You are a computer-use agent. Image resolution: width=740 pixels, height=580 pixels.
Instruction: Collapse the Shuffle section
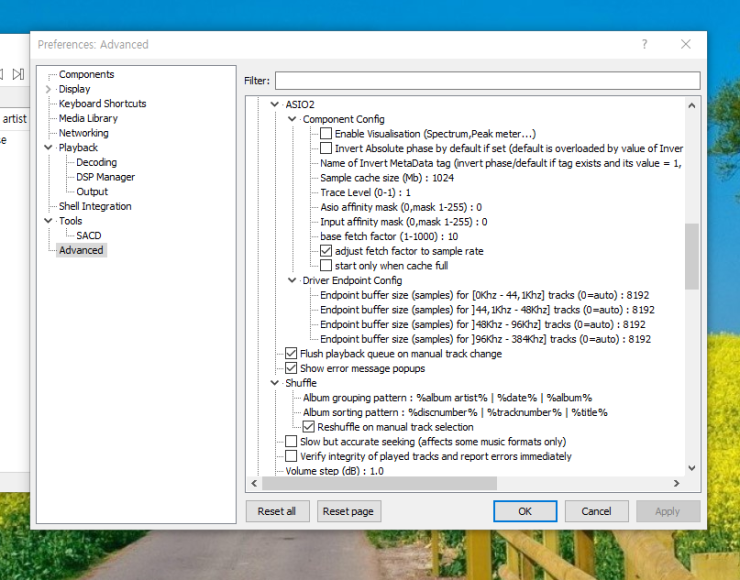[x=275, y=383]
